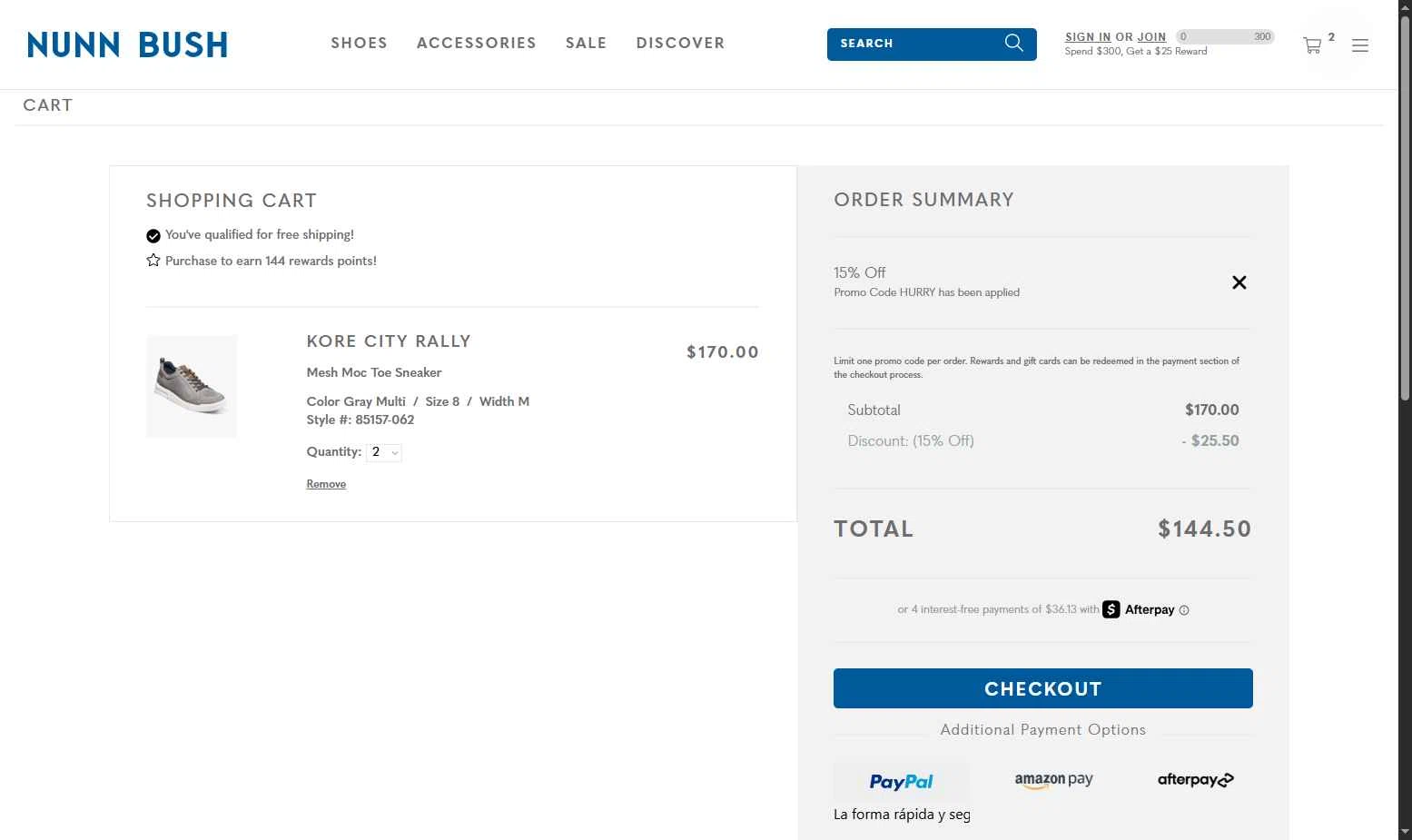This screenshot has width=1412, height=840.
Task: Remove the HURRY promo code via X
Action: (x=1239, y=282)
